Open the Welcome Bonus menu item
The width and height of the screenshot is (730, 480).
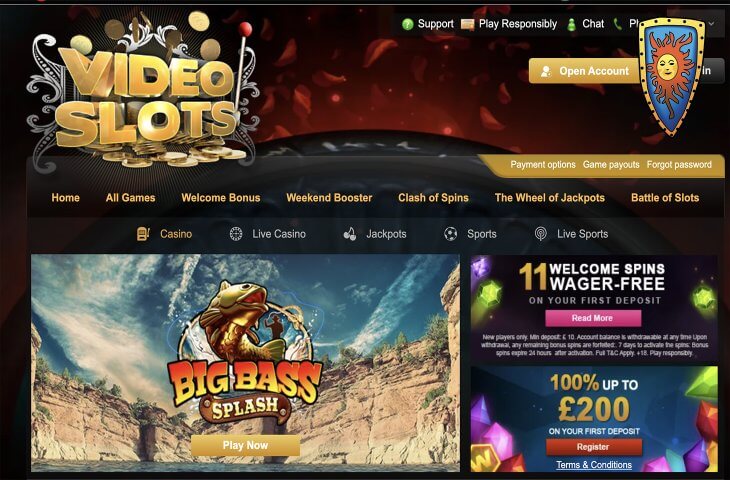click(221, 198)
